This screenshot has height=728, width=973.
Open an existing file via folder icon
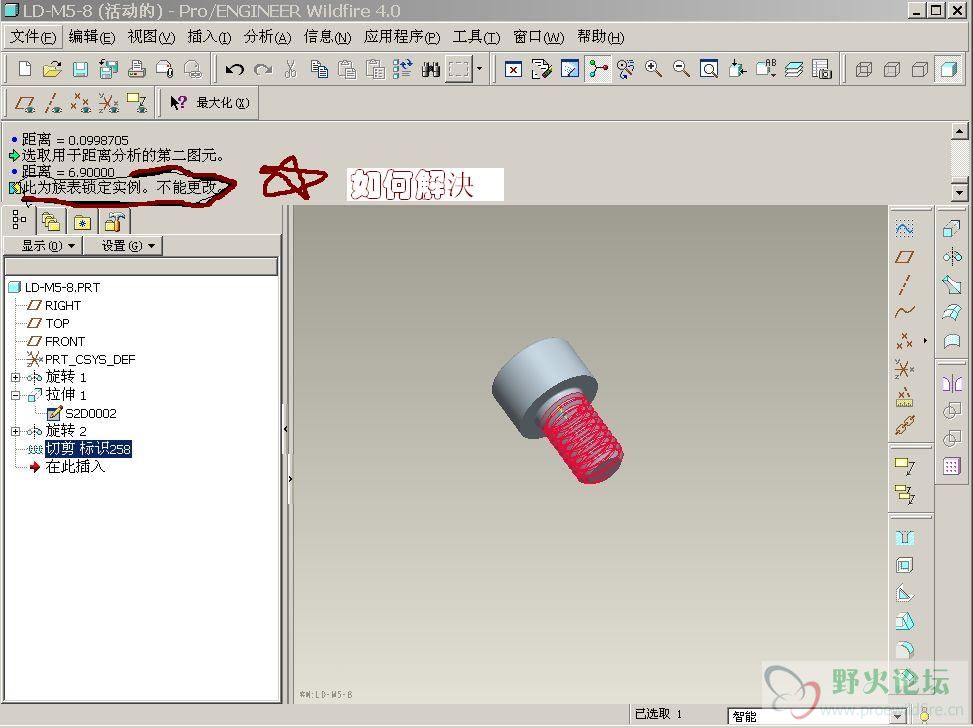pyautogui.click(x=52, y=68)
